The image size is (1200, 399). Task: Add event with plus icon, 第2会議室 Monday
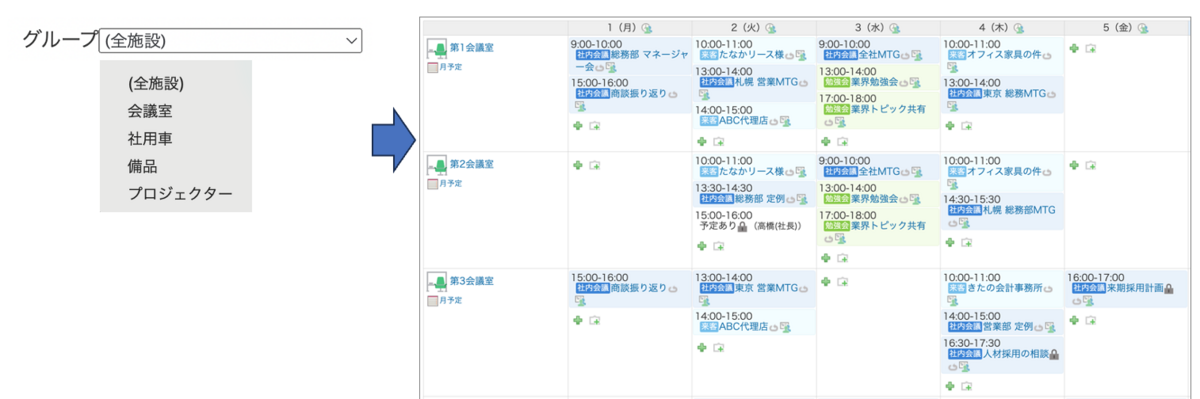[577, 165]
